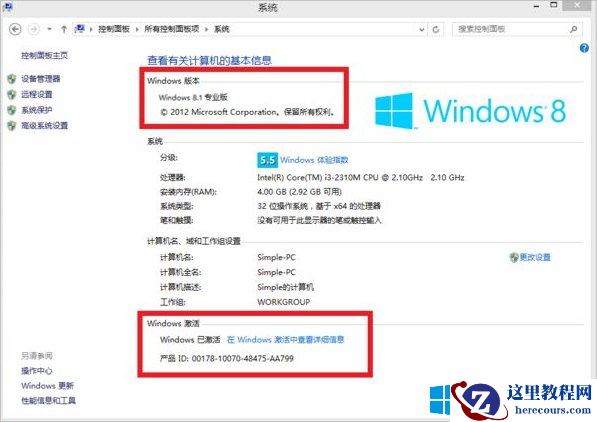The width and height of the screenshot is (597, 422).
Task: Go back with the back arrow button
Action: click(x=15, y=29)
